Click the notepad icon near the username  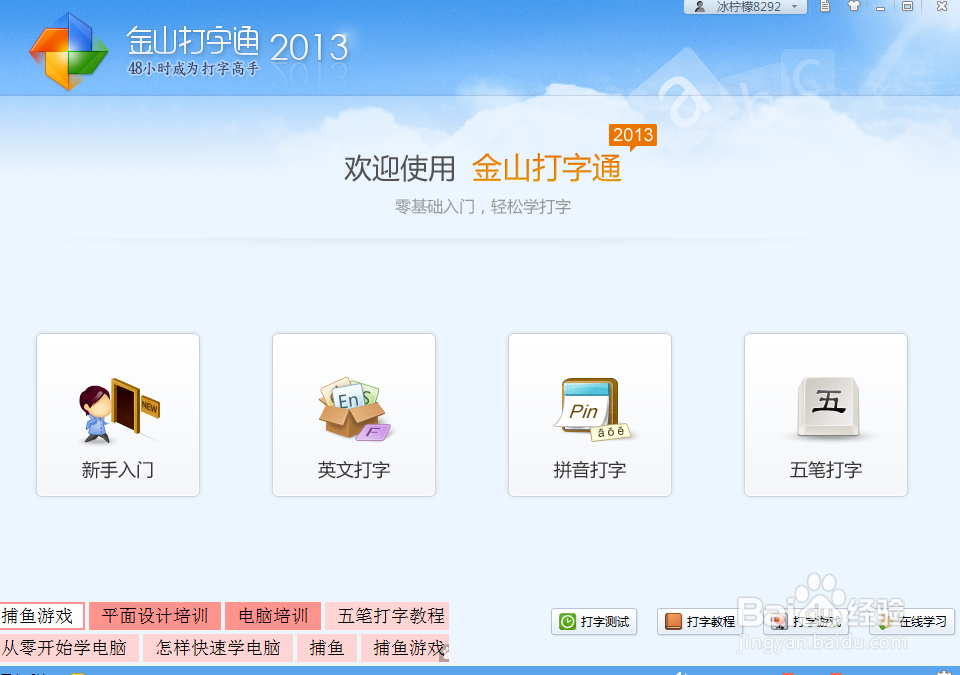pos(824,7)
